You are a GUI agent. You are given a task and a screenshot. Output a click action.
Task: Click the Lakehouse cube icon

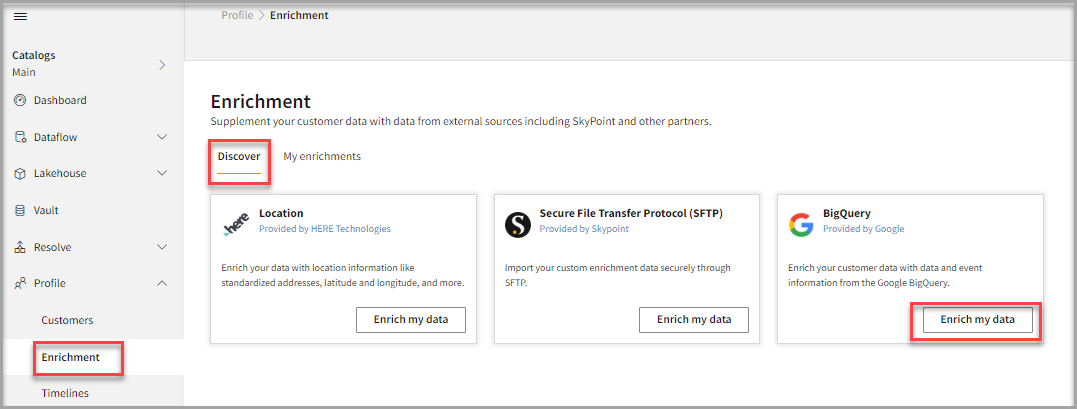(20, 174)
